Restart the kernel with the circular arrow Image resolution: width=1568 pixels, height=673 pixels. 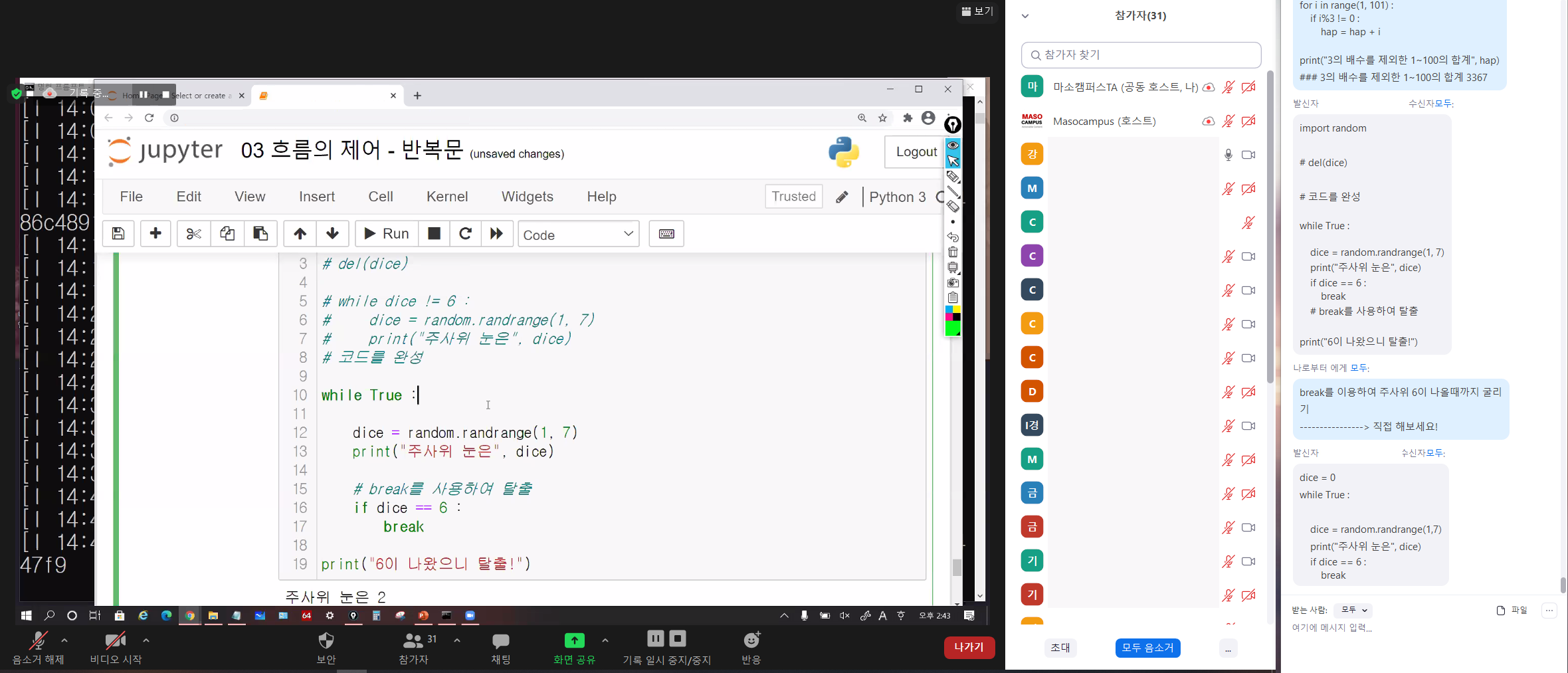click(465, 234)
